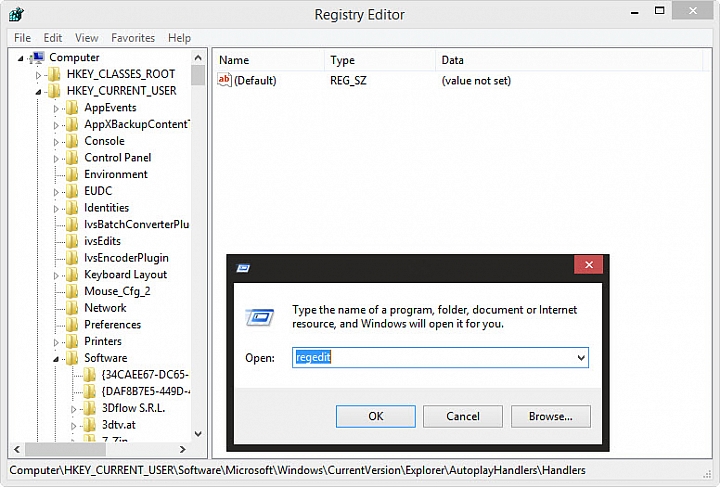
Task: Expand the AppEvents key
Action: tap(56, 109)
